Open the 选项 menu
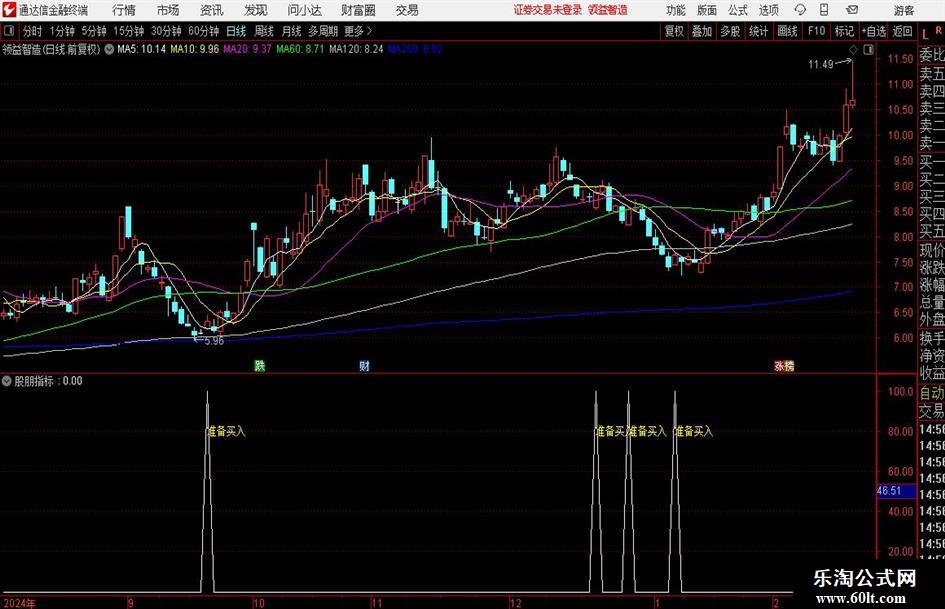Screen dimensions: 945x609 tap(768, 10)
